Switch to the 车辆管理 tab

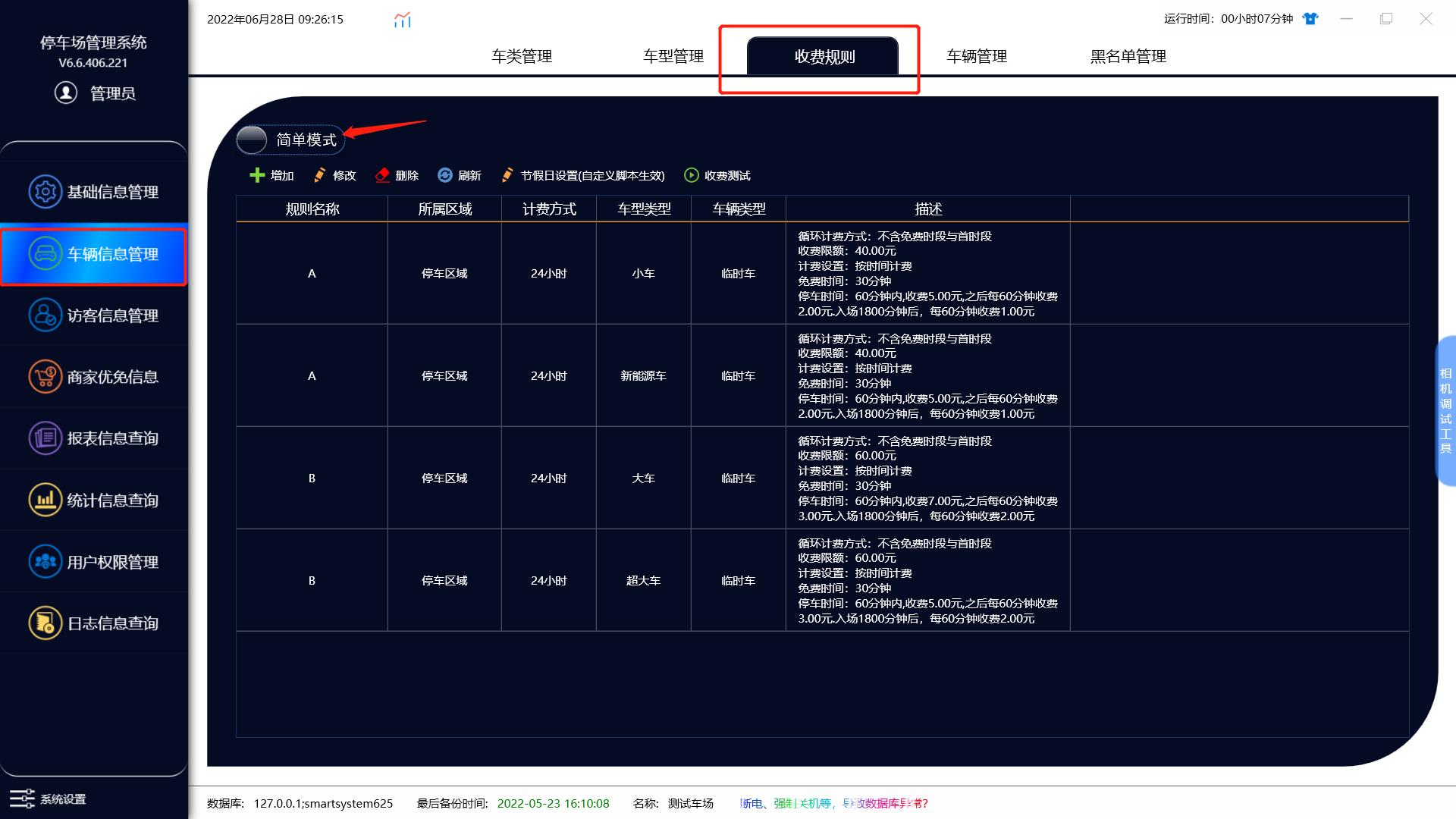[x=977, y=56]
